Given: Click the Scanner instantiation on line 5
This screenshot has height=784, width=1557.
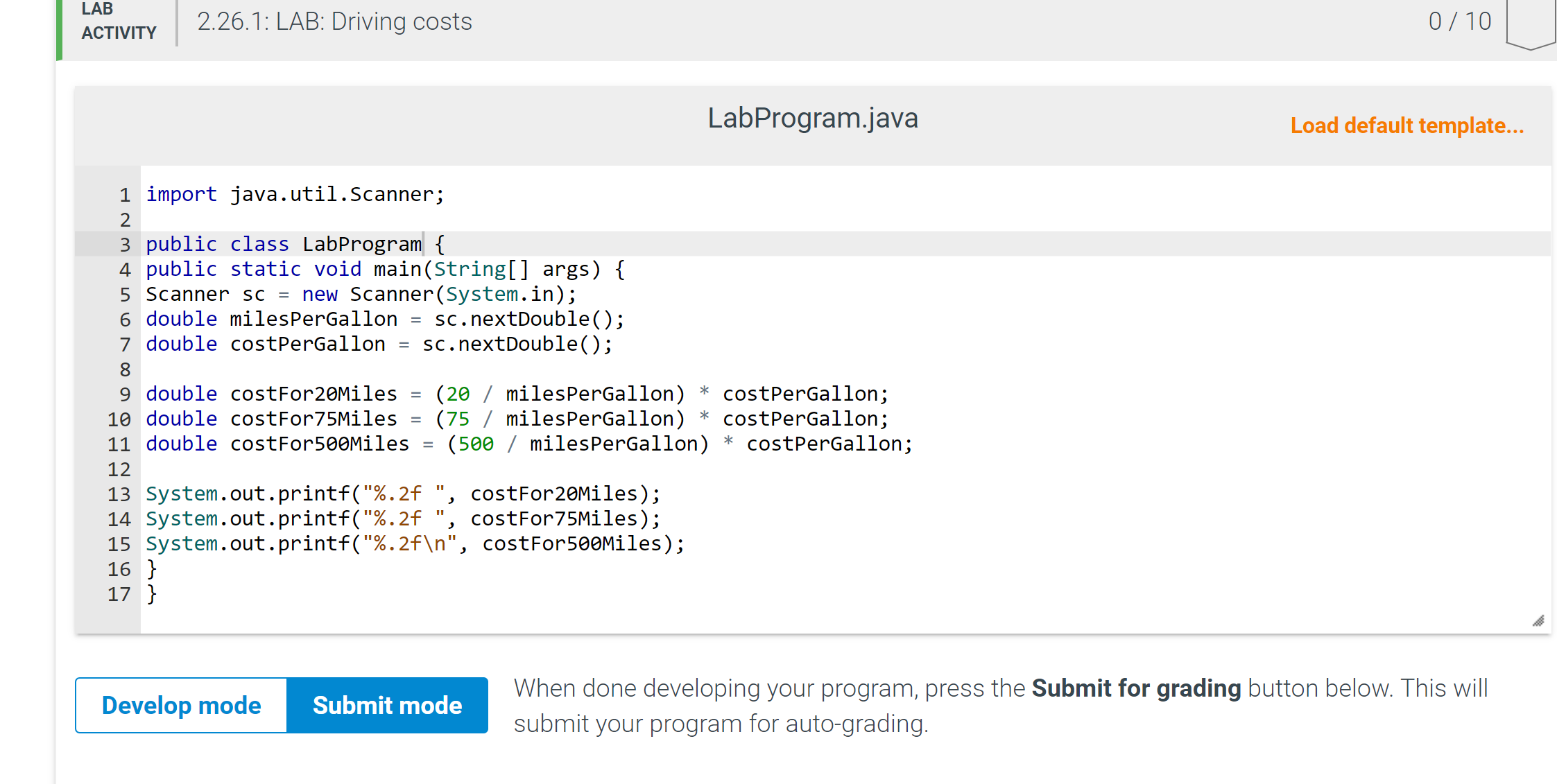Looking at the screenshot, I should [361, 294].
